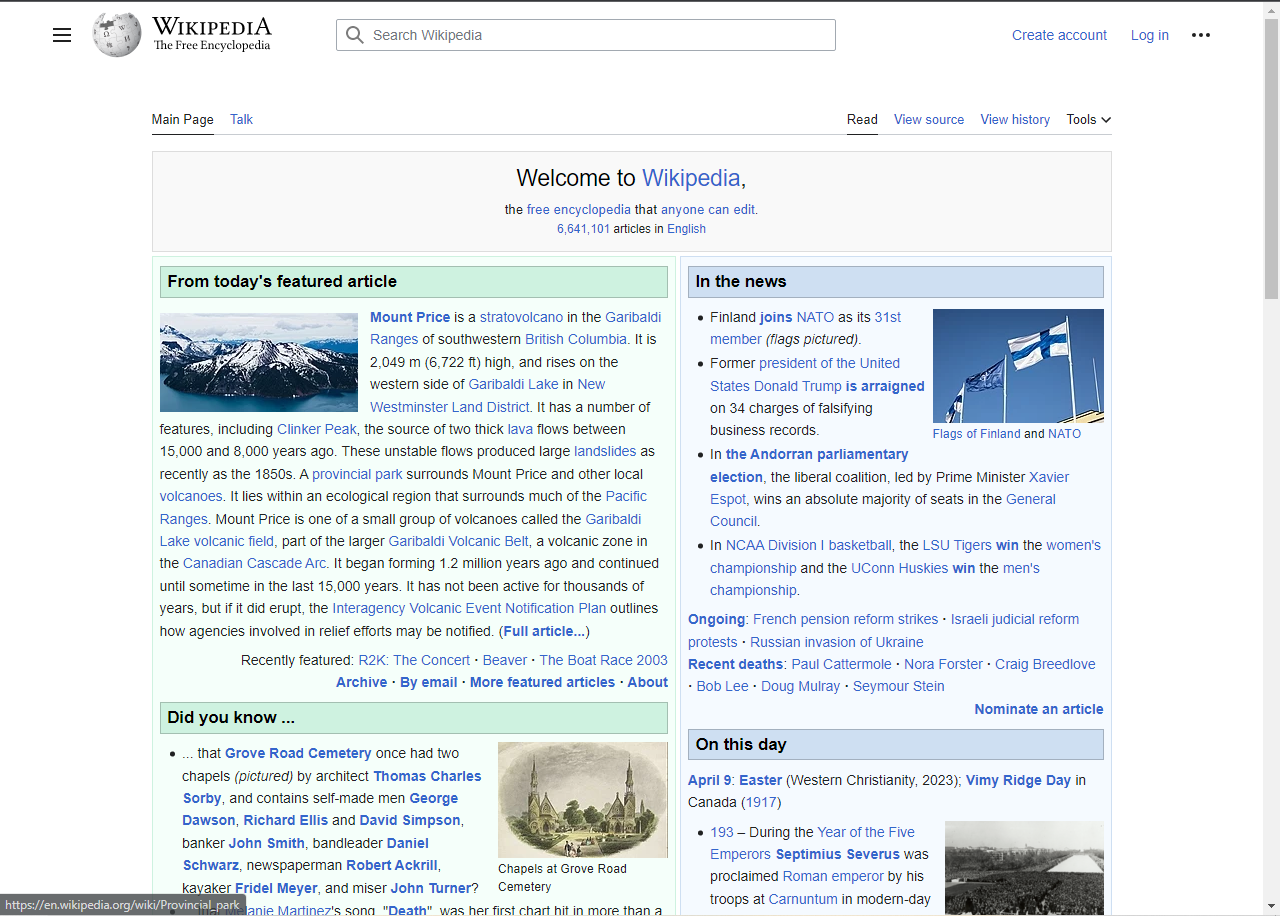
Task: Open the English language link
Action: point(686,229)
